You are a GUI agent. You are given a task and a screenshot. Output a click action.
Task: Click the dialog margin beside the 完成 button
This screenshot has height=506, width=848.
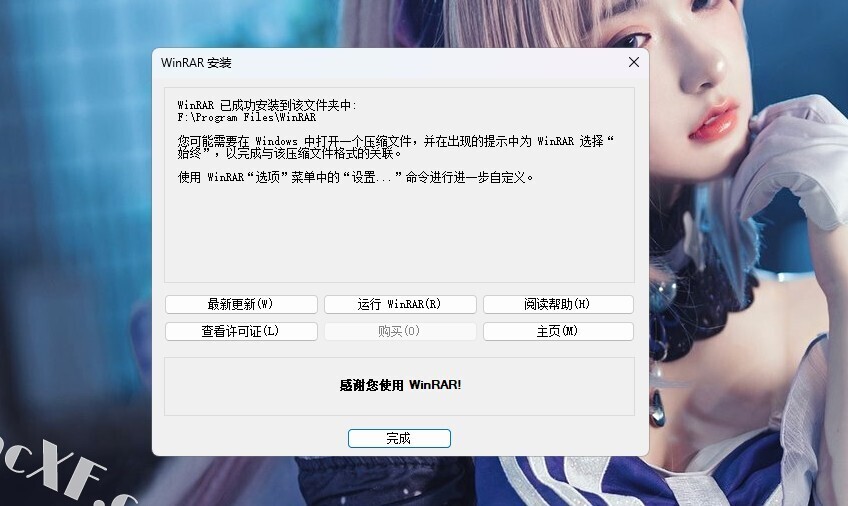tap(541, 438)
